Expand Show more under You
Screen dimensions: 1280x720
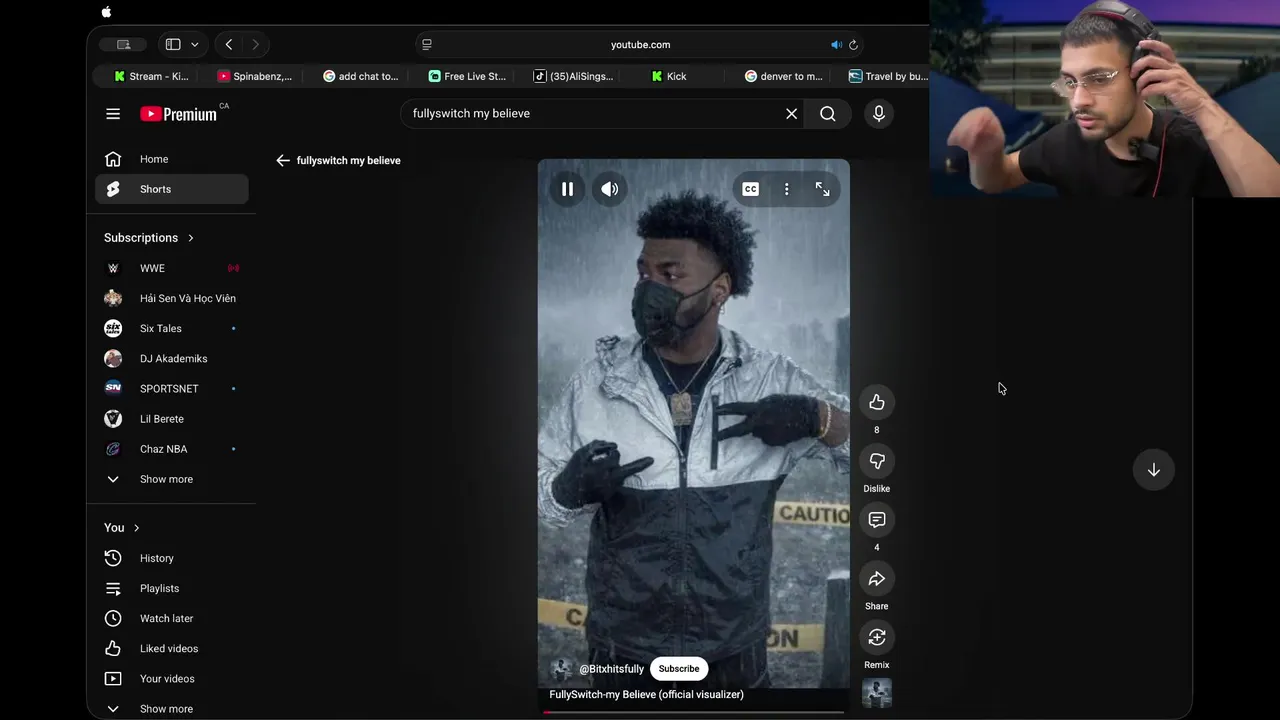click(171, 708)
